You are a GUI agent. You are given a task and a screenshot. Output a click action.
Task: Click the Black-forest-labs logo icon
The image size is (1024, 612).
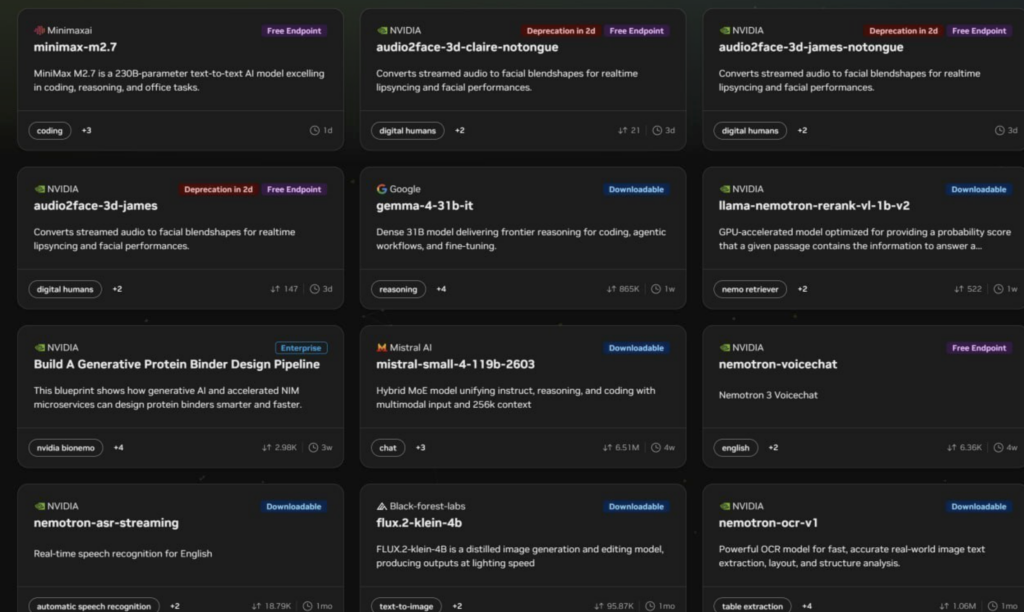tap(382, 506)
